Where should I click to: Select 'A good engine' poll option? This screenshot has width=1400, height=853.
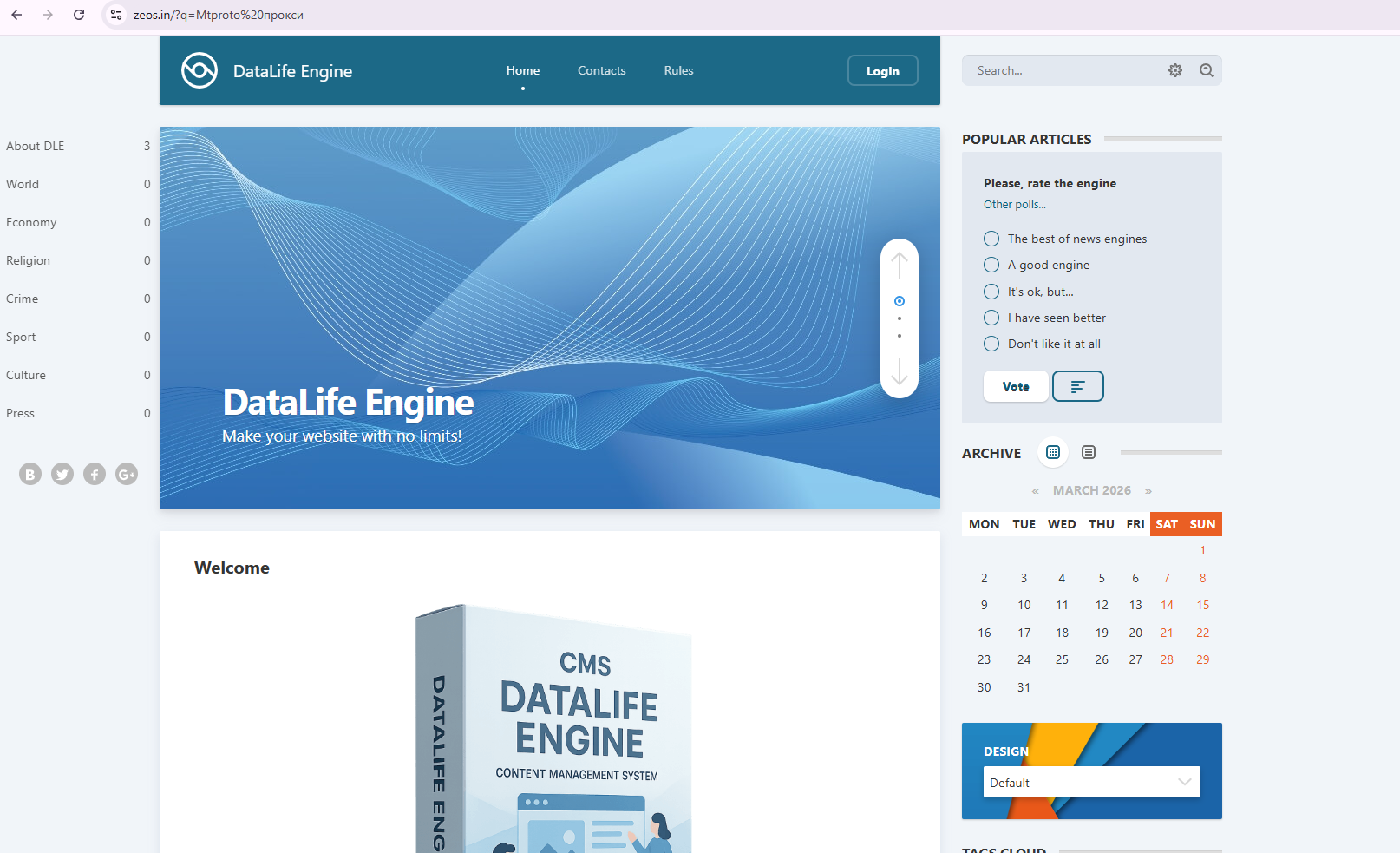[x=991, y=265]
